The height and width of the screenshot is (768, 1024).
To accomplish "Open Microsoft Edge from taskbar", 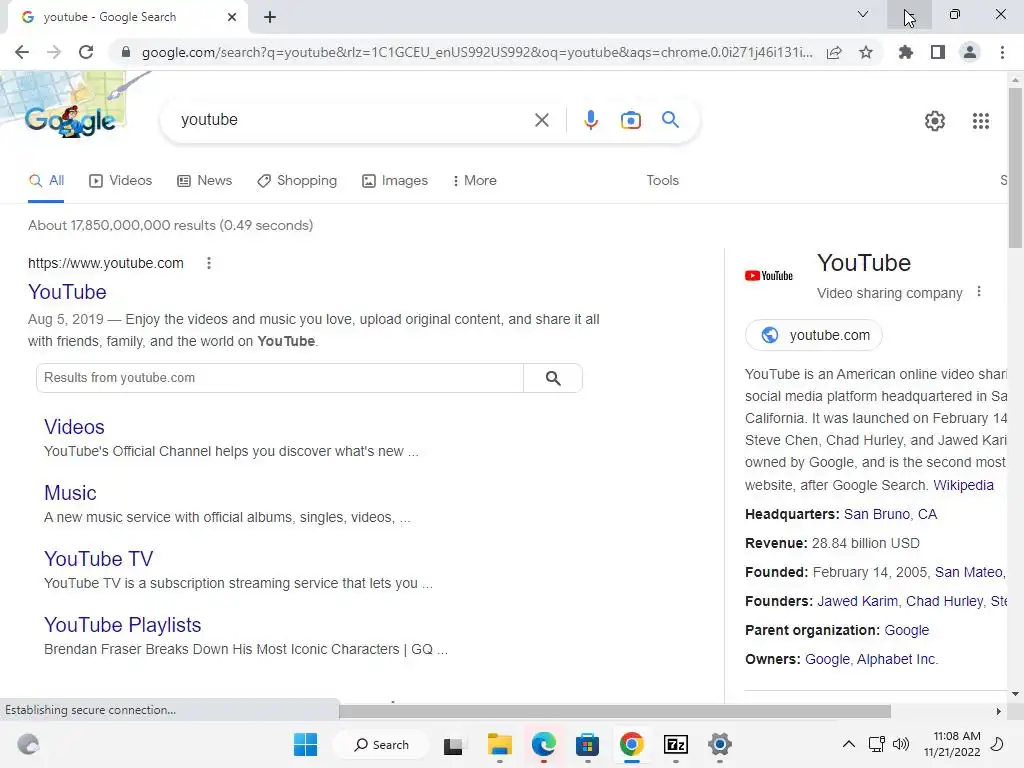I will pyautogui.click(x=543, y=744).
